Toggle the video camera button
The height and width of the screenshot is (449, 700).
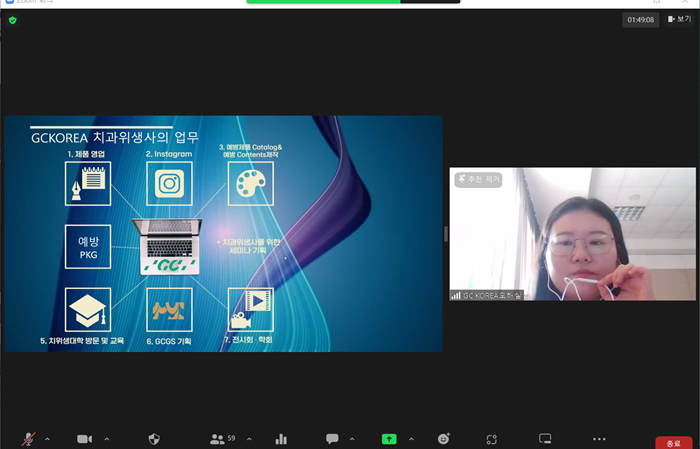tap(84, 439)
